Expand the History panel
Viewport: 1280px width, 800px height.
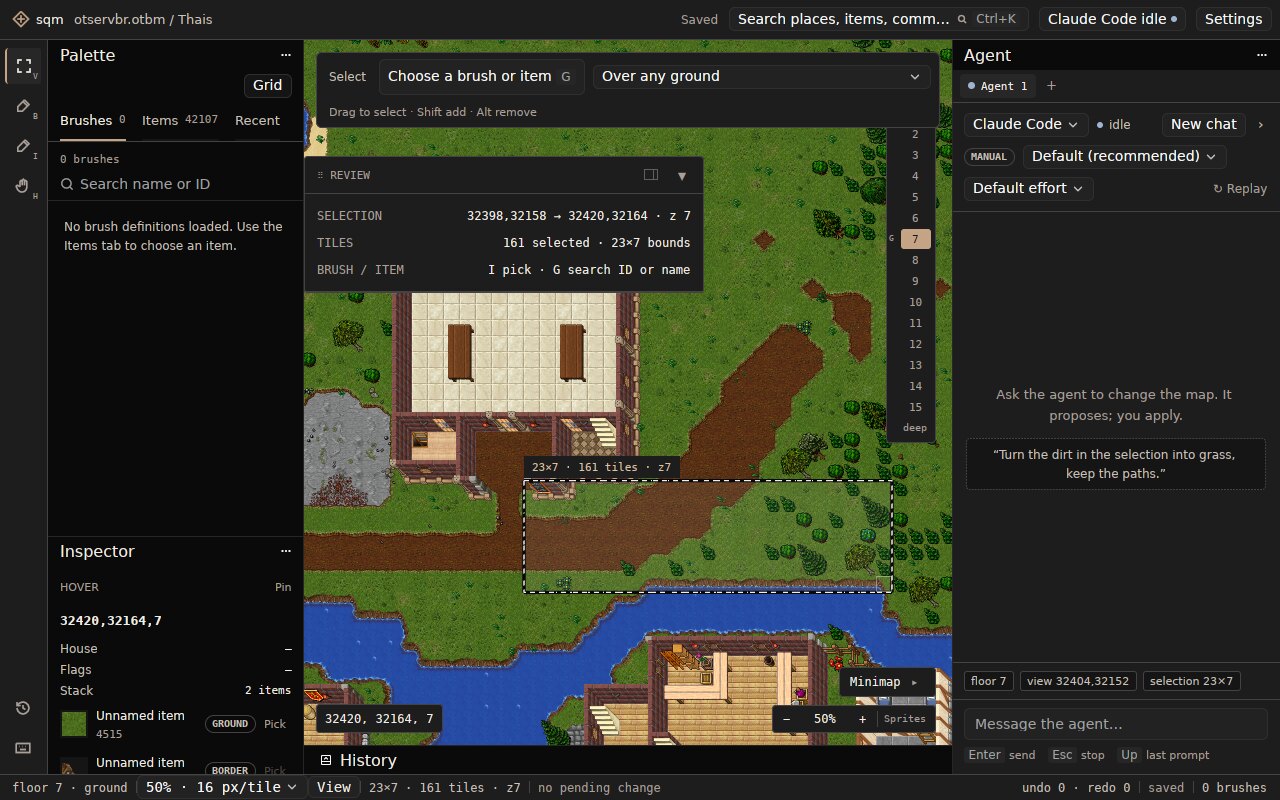(x=358, y=760)
